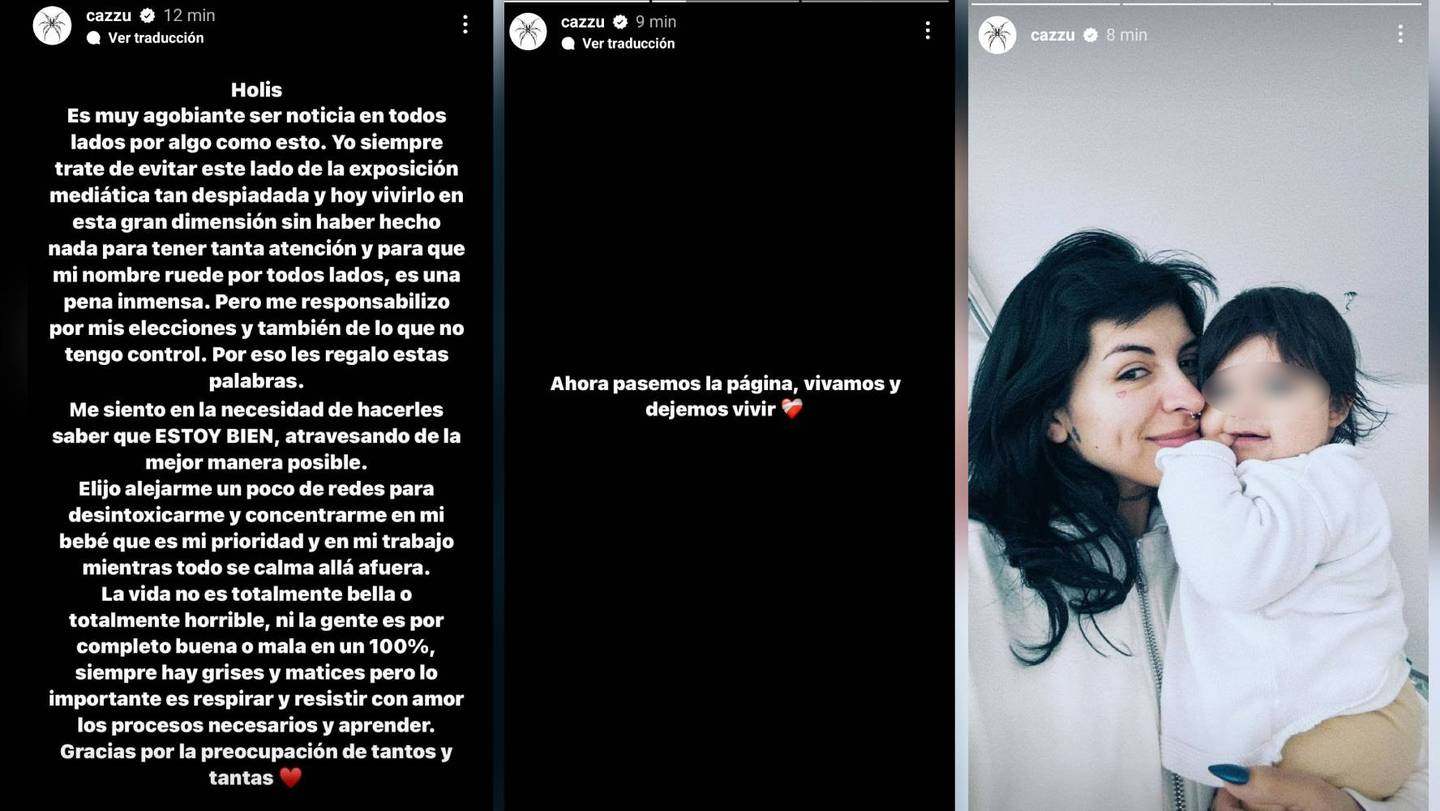The image size is (1440, 811).
Task: Open cazzu spider avatar in second story
Action: pos(528,32)
